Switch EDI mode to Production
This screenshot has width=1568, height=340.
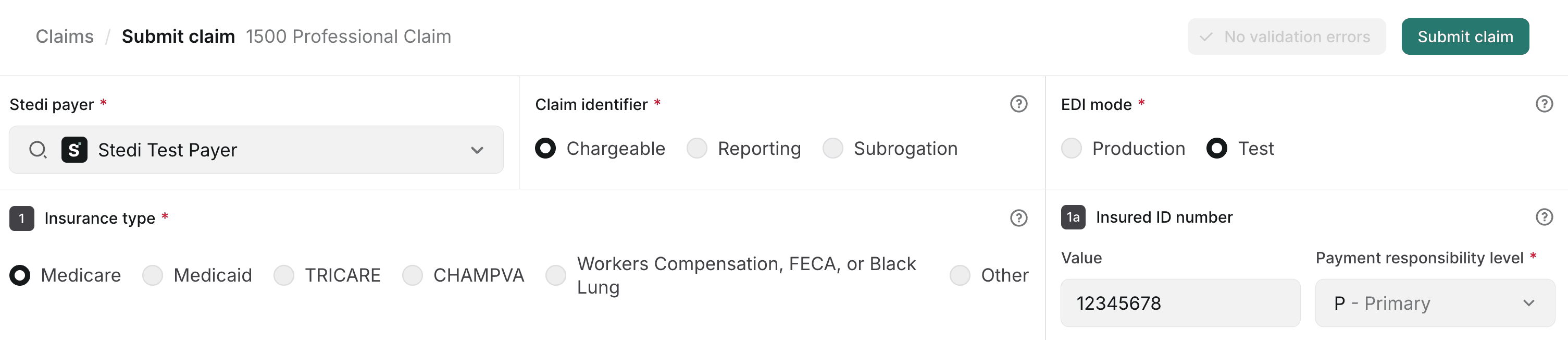[1072, 148]
